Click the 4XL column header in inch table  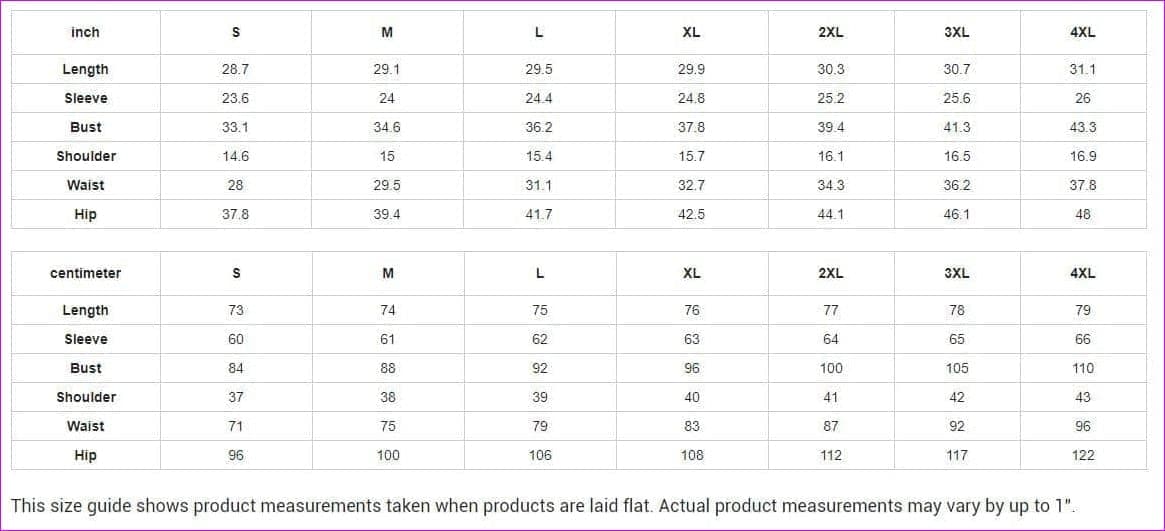1083,33
